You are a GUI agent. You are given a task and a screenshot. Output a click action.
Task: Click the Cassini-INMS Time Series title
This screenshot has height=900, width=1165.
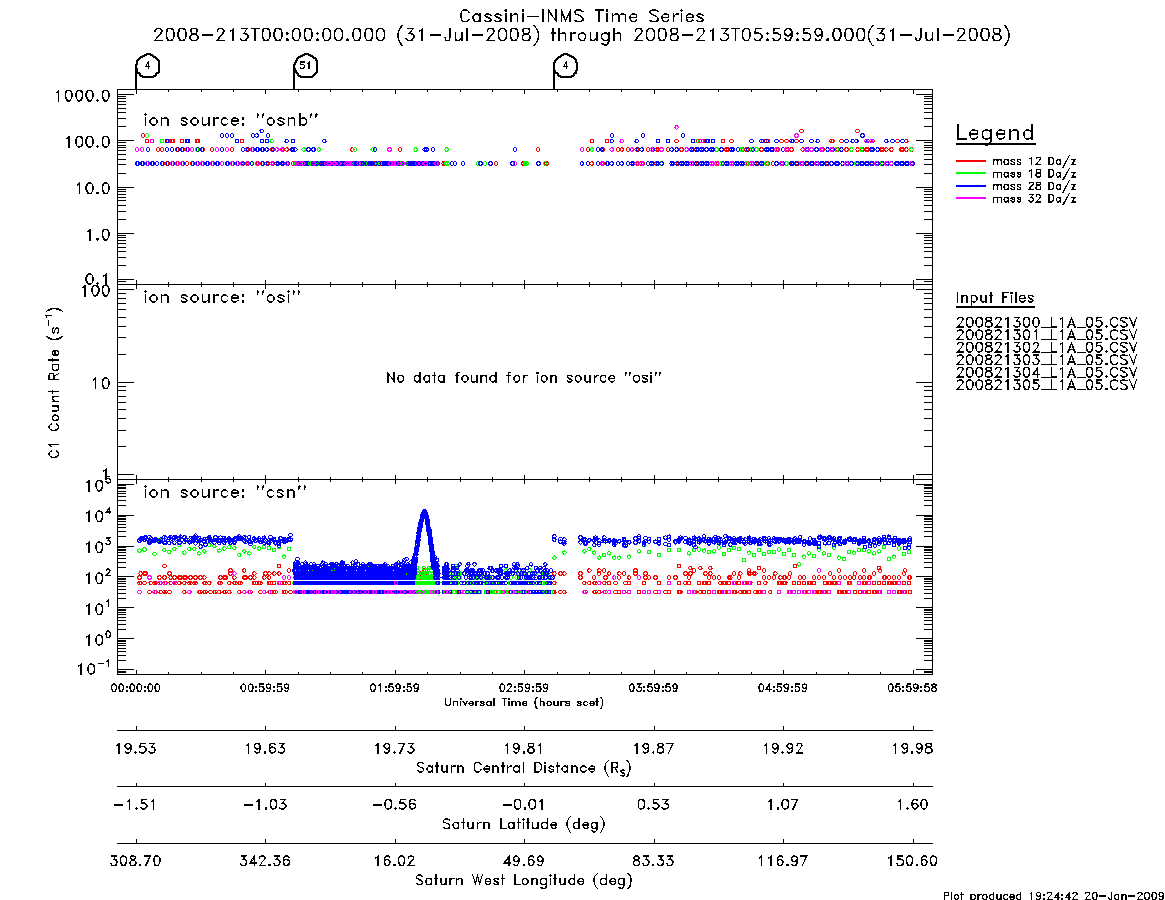point(582,16)
